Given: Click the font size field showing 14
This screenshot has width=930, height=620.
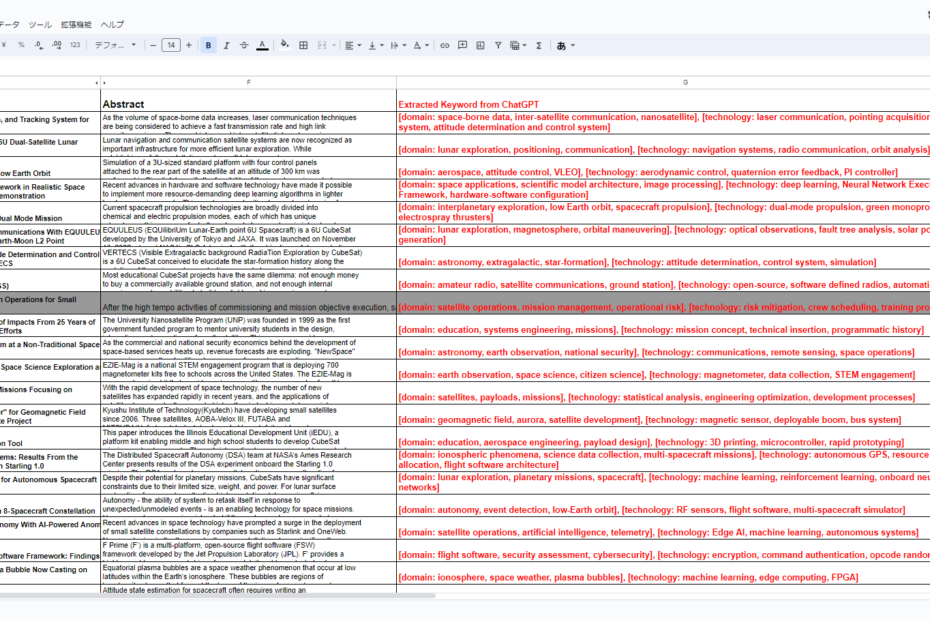Looking at the screenshot, I should tap(171, 45).
